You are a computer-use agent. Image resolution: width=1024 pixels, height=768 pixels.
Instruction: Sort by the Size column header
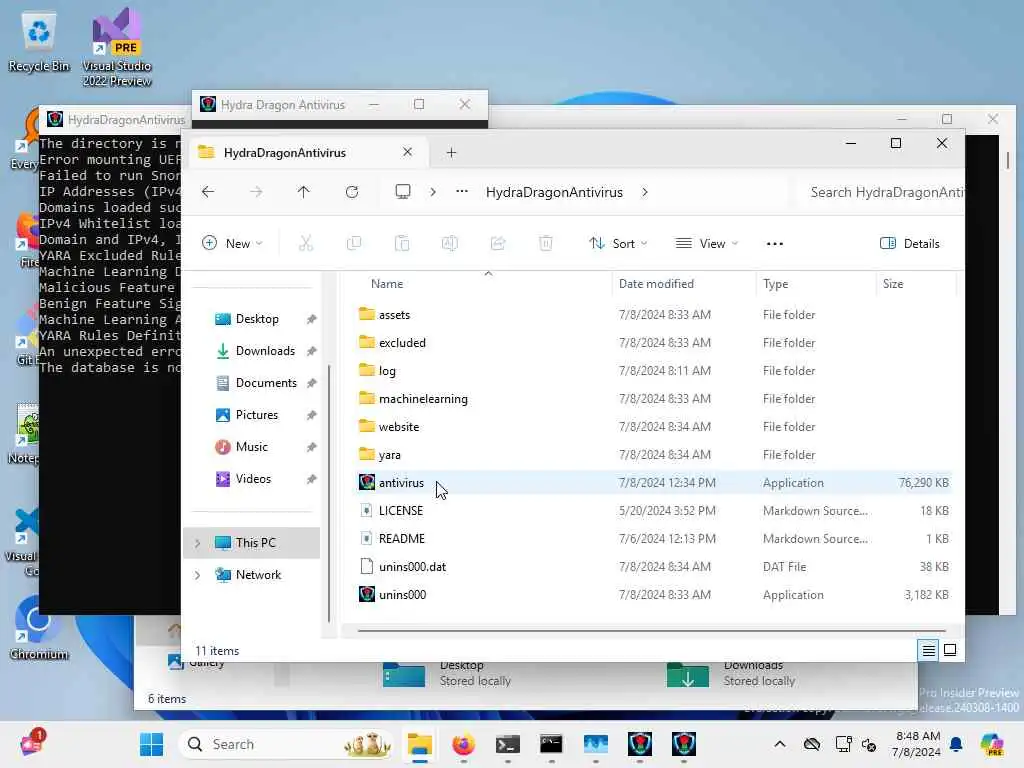coord(893,283)
